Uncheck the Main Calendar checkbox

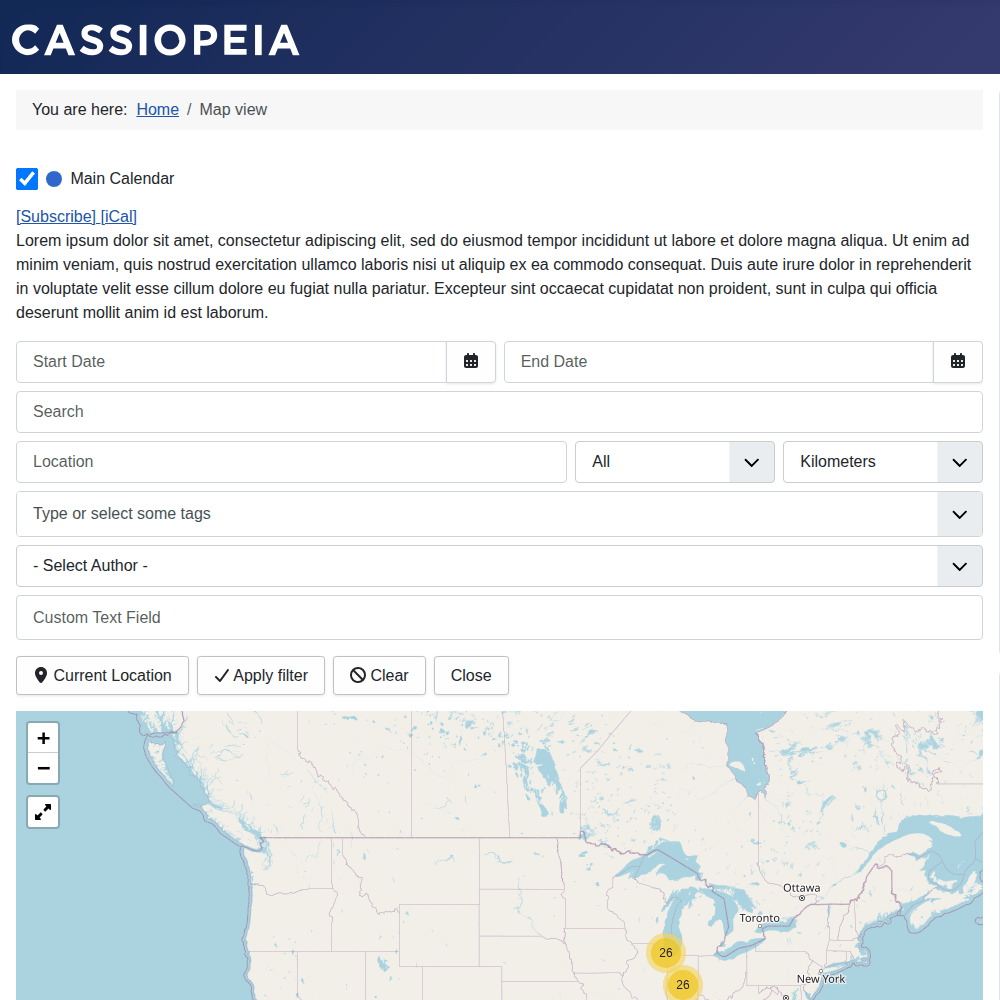[27, 179]
